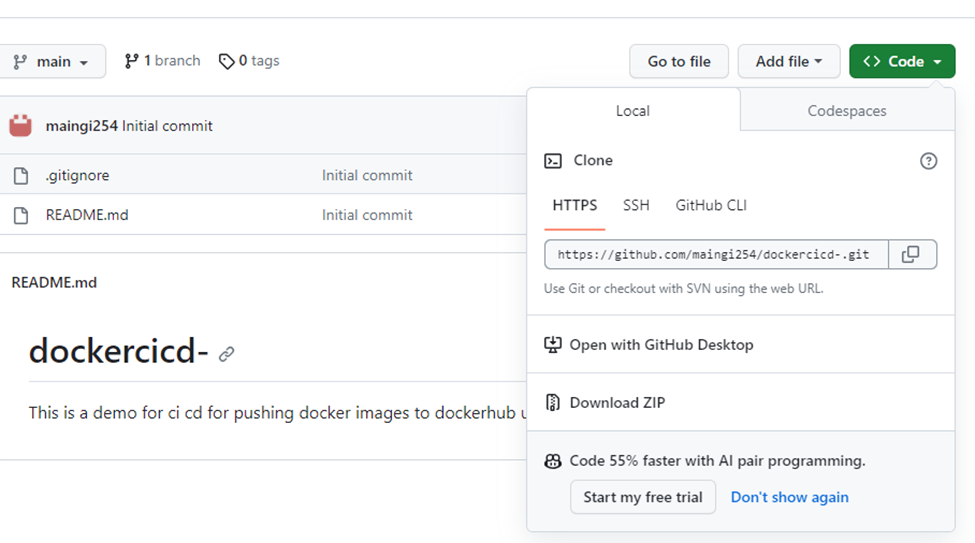Image resolution: width=975 pixels, height=543 pixels.
Task: Open the 0 tags link
Action: click(249, 61)
